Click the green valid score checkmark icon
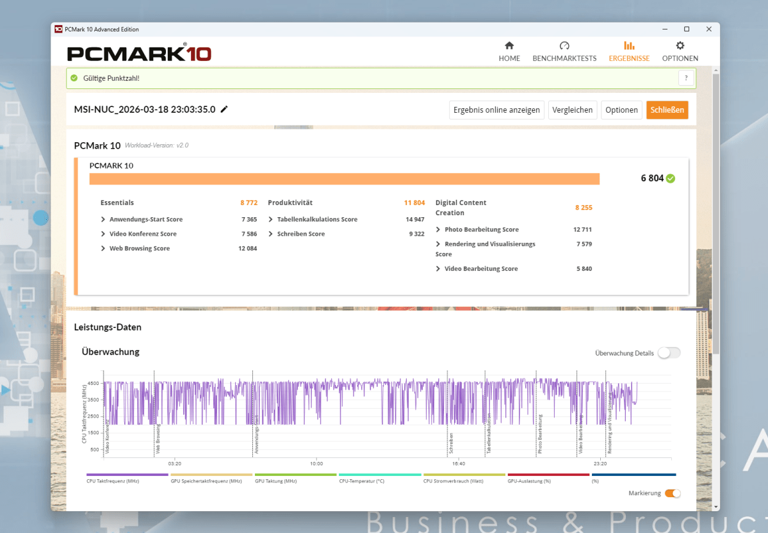The image size is (768, 533). (x=671, y=179)
